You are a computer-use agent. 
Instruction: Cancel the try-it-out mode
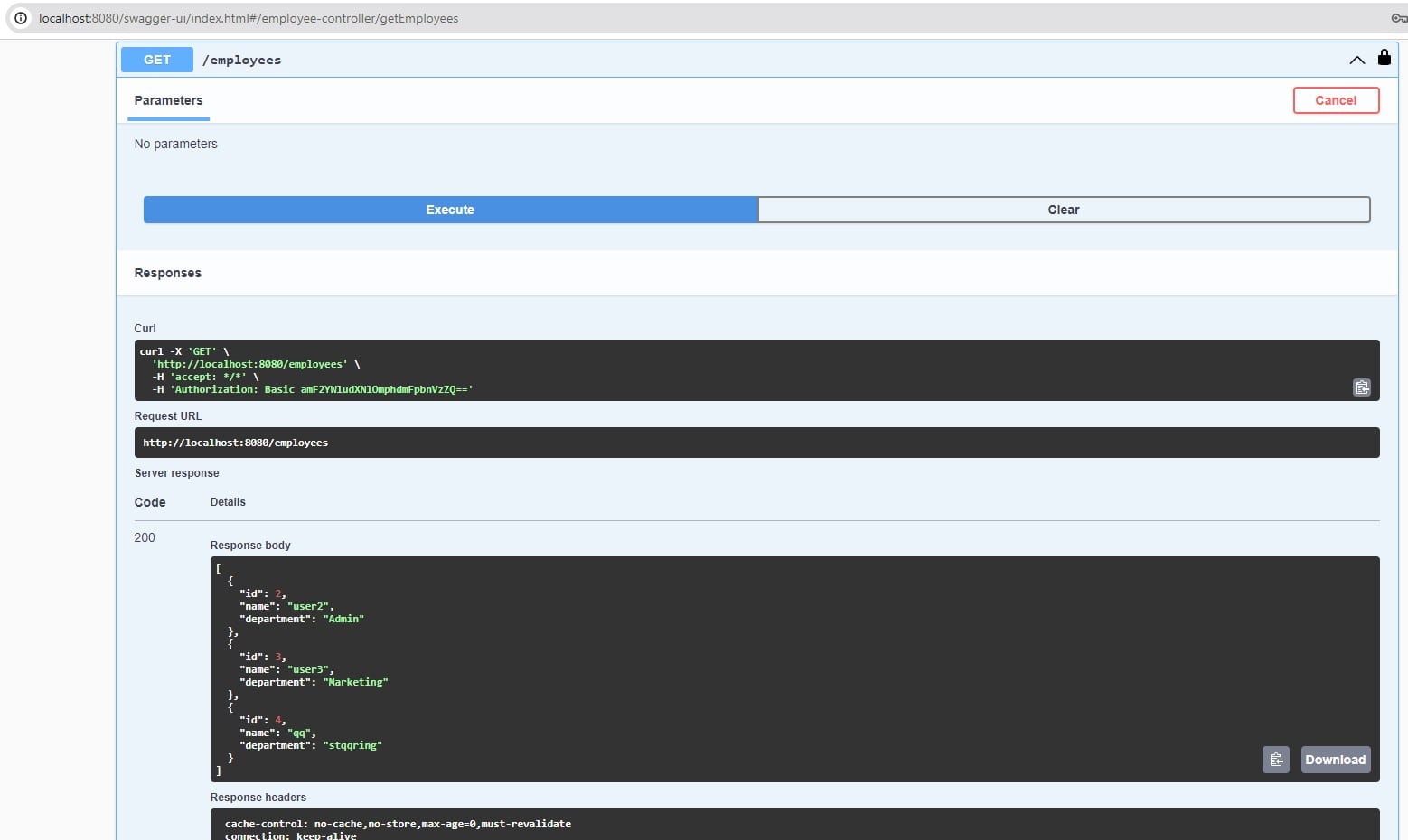(x=1336, y=100)
